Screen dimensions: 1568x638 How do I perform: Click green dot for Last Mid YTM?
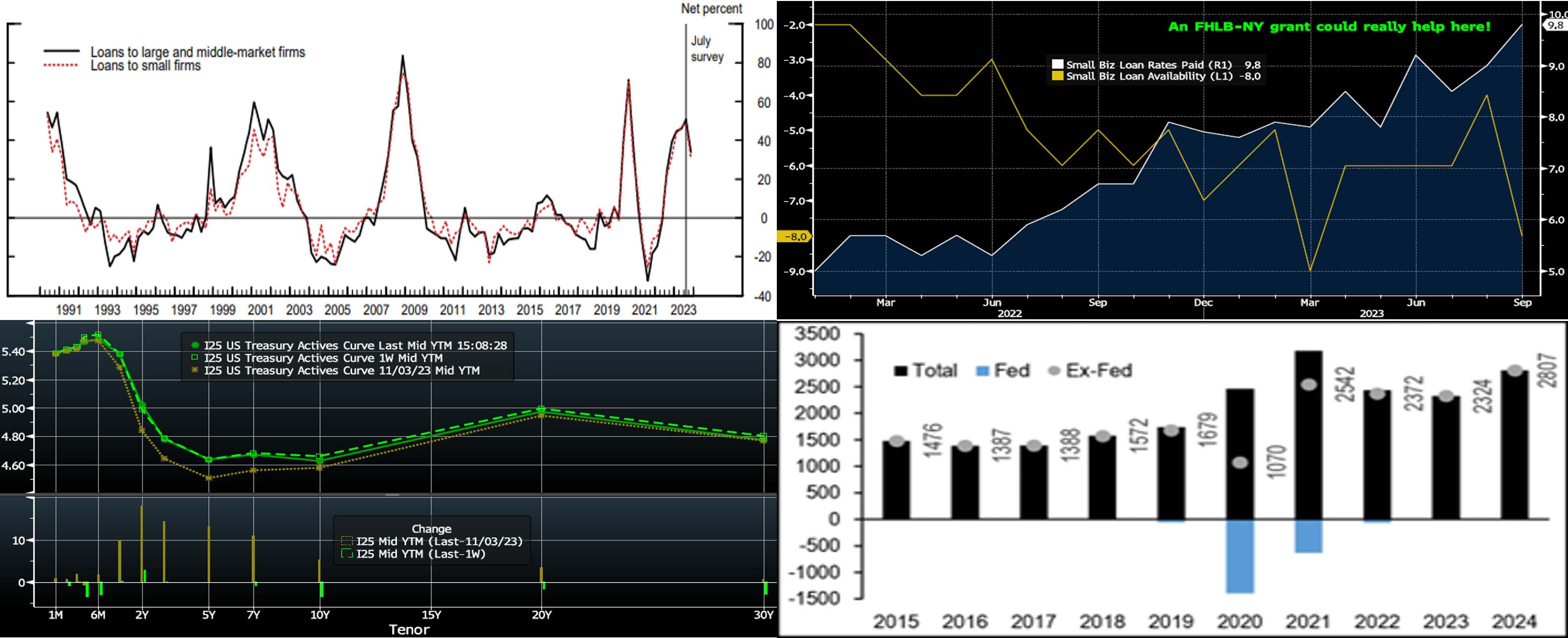[x=195, y=345]
